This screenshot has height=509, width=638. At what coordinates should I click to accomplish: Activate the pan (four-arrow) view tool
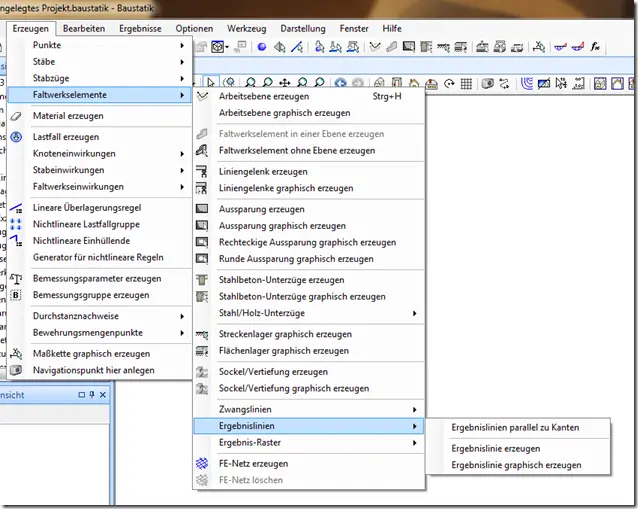coord(284,83)
